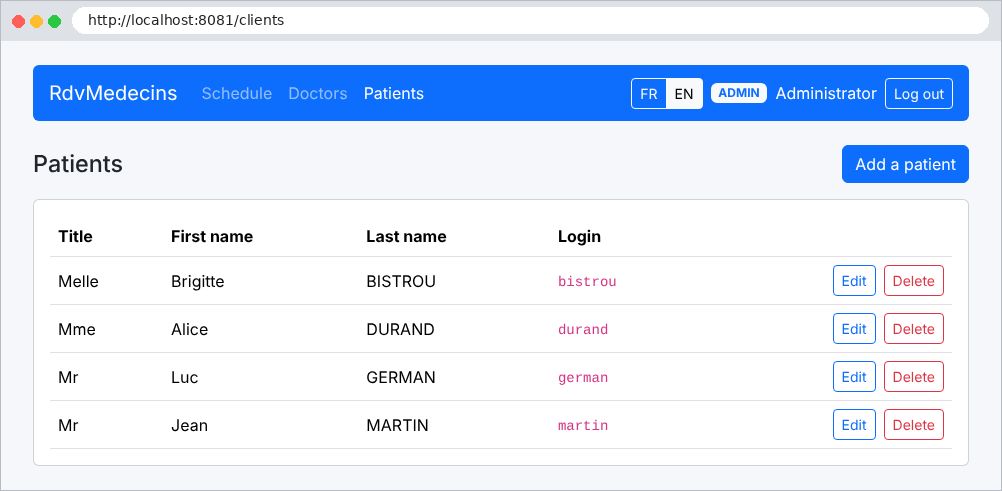Switch language to EN
1002x491 pixels.
(x=684, y=94)
